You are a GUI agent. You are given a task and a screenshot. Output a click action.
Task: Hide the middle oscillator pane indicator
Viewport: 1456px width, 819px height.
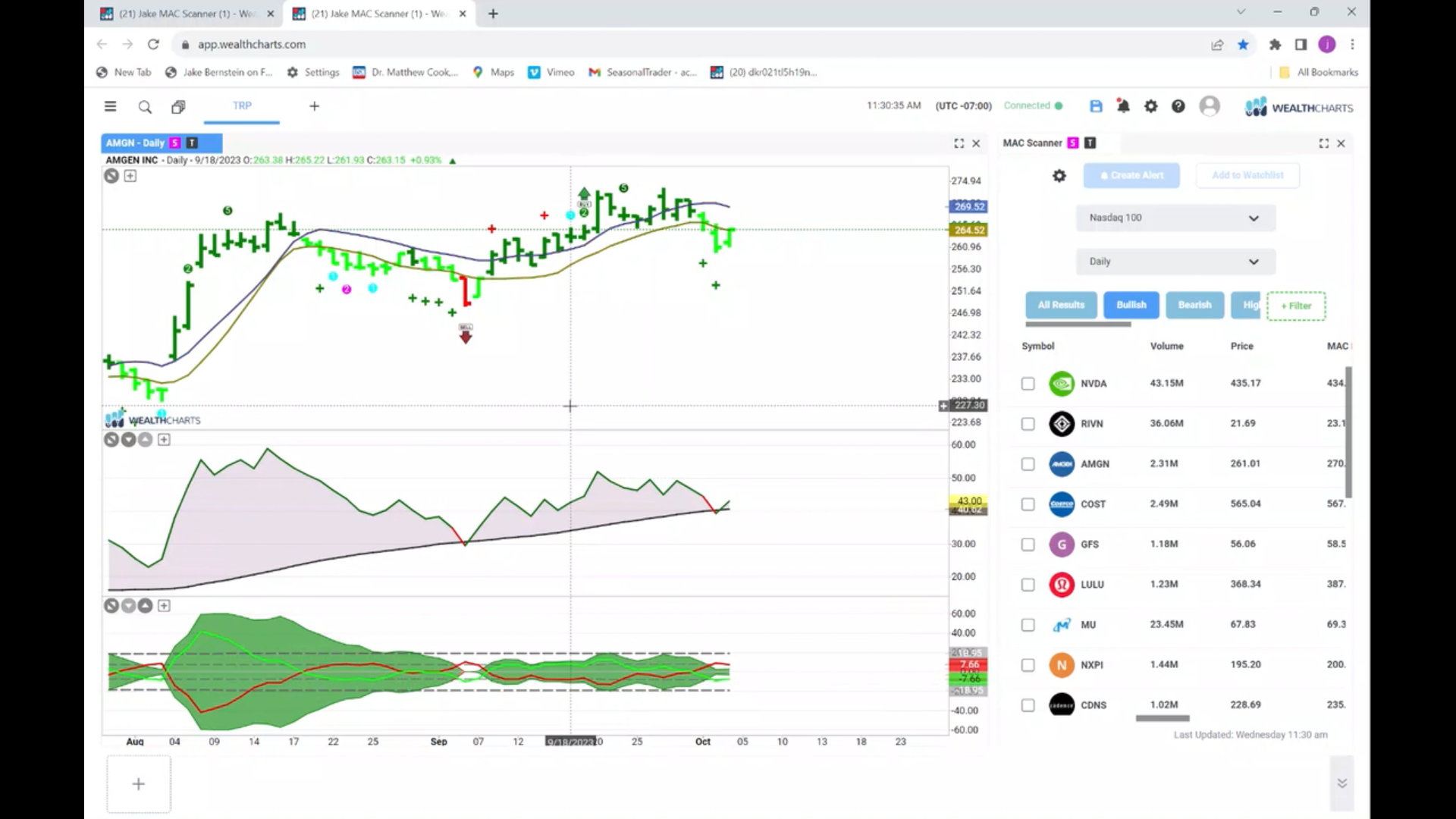(x=111, y=440)
